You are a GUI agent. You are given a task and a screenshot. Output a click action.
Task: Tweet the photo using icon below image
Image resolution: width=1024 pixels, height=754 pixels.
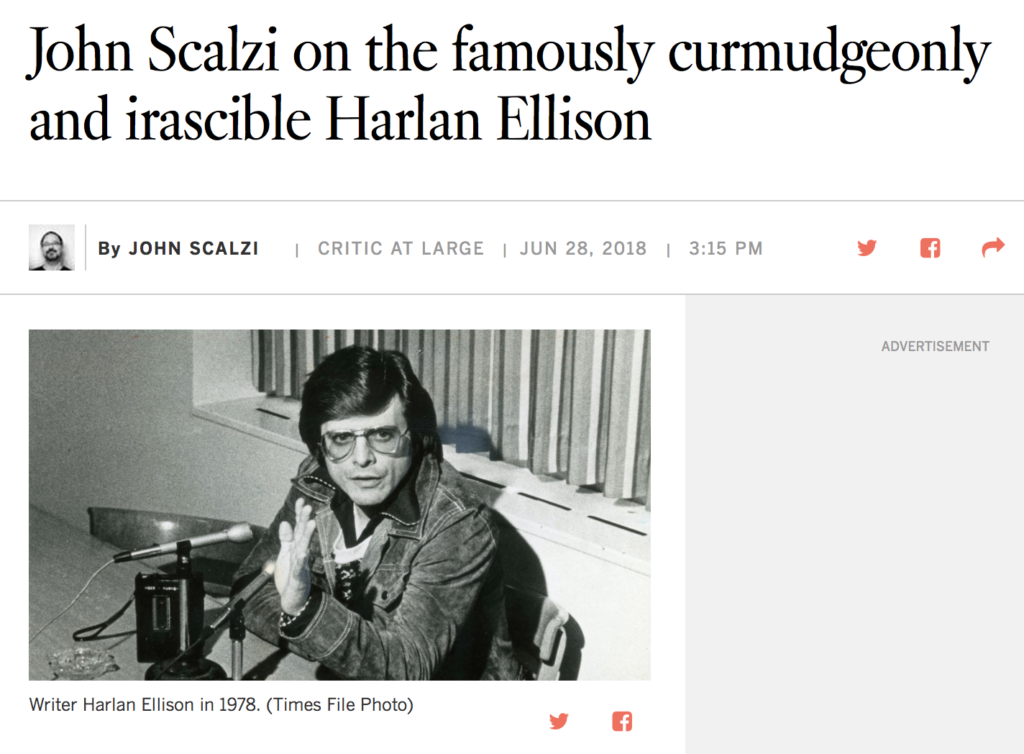(x=559, y=721)
